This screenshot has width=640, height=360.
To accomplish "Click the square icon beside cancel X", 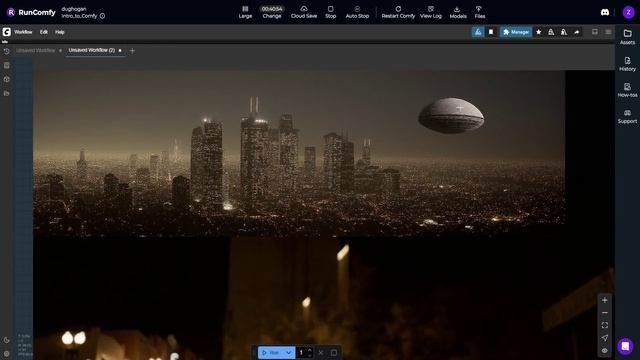I will pyautogui.click(x=333, y=352).
